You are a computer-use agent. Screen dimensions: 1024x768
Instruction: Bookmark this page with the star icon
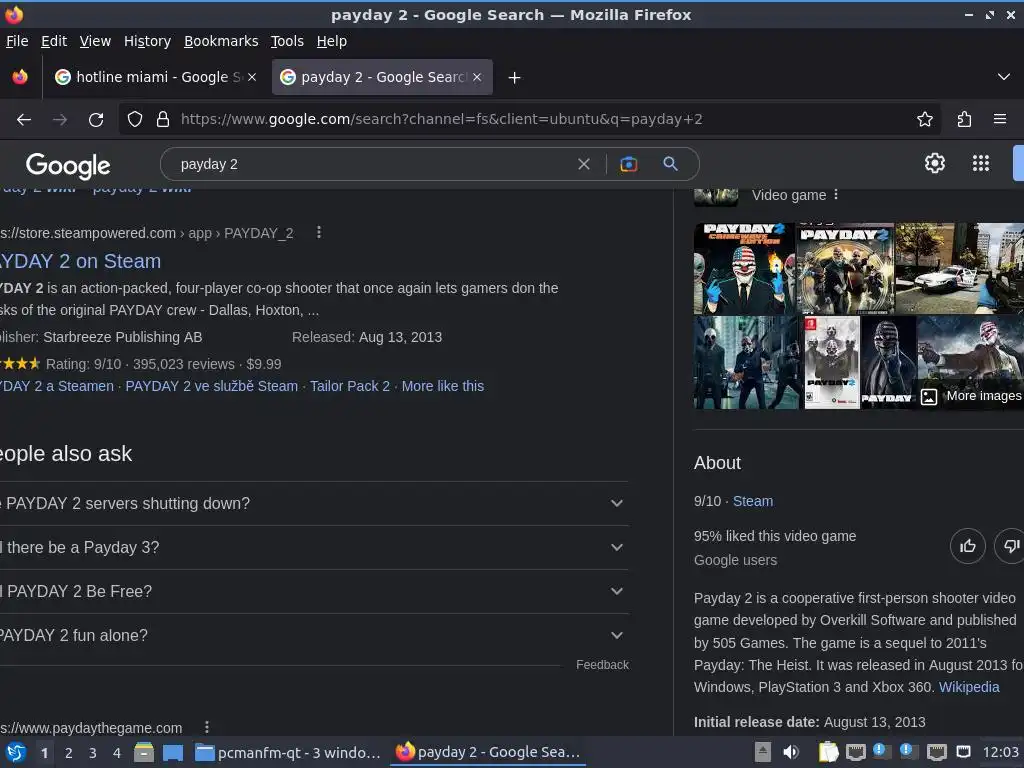click(x=924, y=119)
